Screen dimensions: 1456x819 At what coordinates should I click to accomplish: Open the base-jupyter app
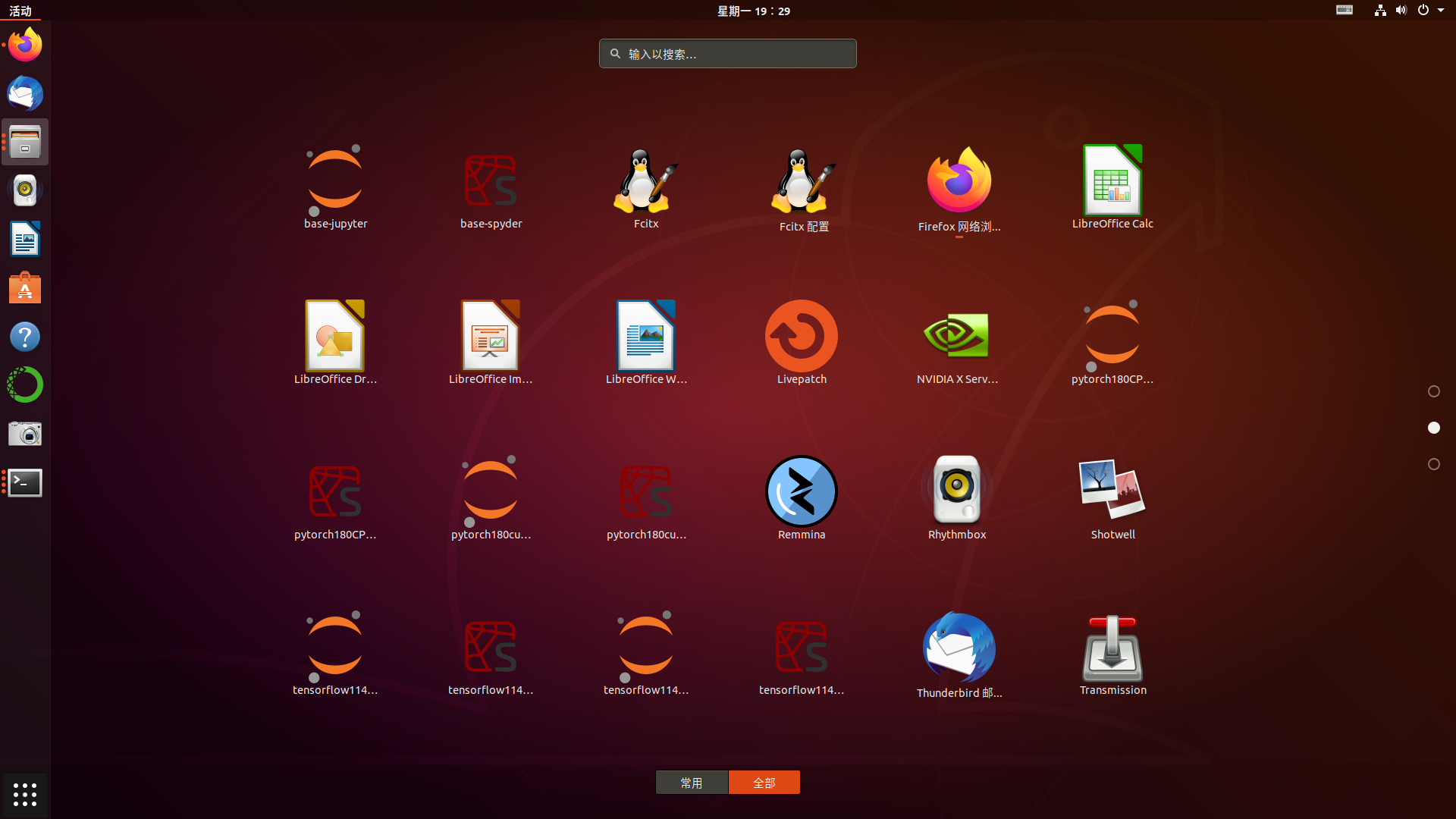(335, 187)
